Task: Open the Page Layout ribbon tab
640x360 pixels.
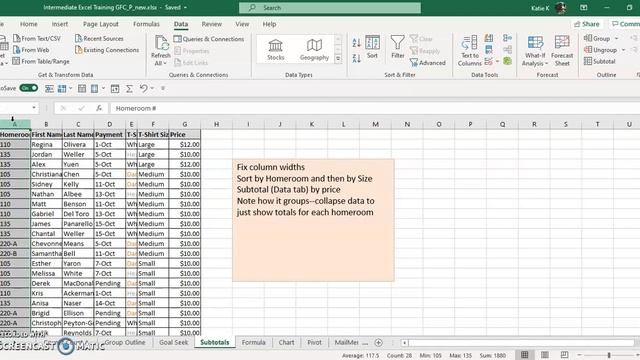Action: tap(101, 24)
